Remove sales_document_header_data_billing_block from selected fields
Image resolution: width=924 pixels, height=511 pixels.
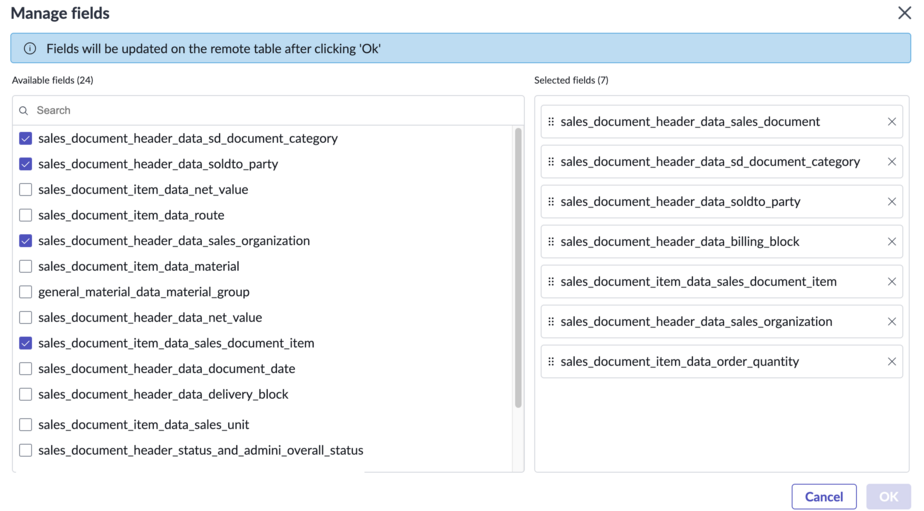(x=892, y=242)
